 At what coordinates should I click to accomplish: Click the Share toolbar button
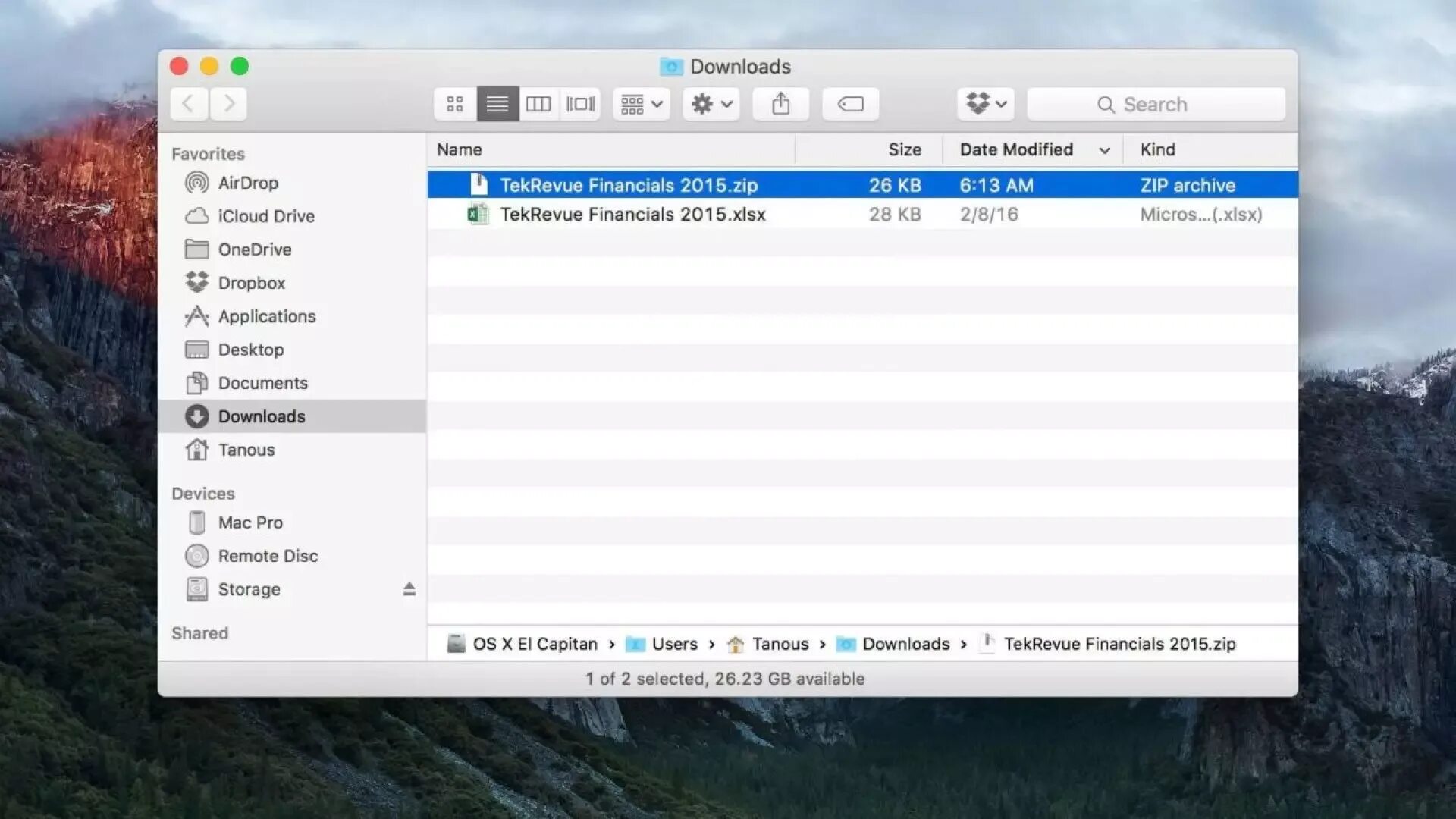click(781, 104)
